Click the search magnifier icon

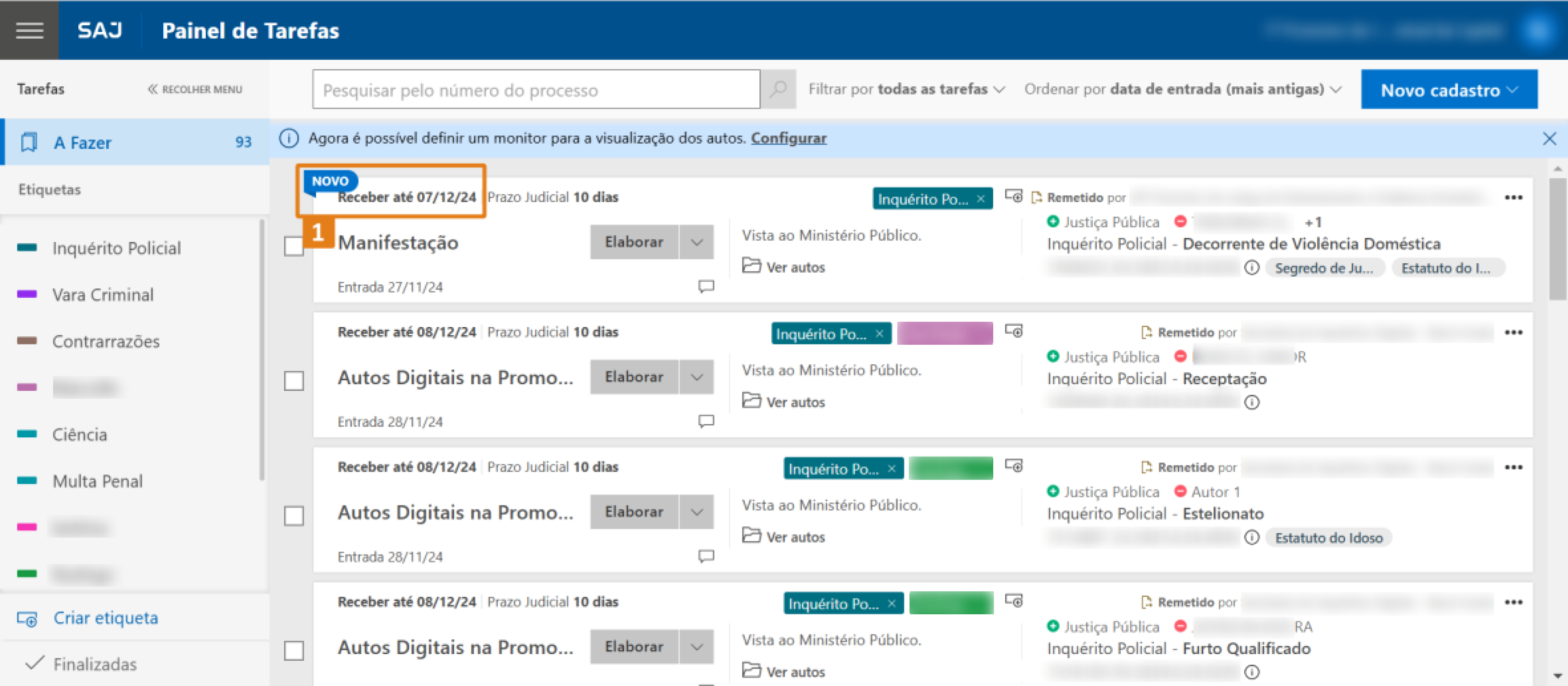[x=778, y=89]
